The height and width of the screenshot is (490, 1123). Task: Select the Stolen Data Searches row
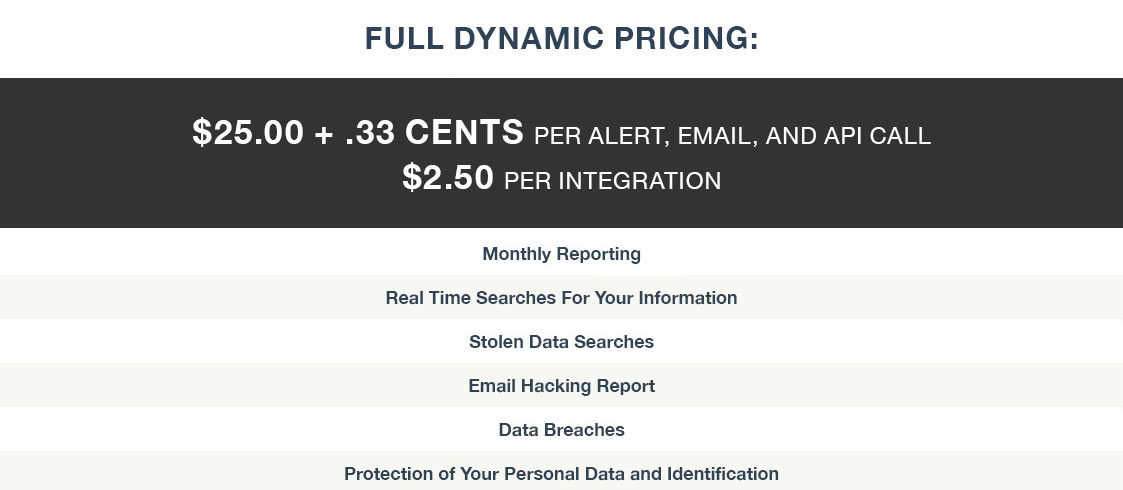click(x=562, y=342)
